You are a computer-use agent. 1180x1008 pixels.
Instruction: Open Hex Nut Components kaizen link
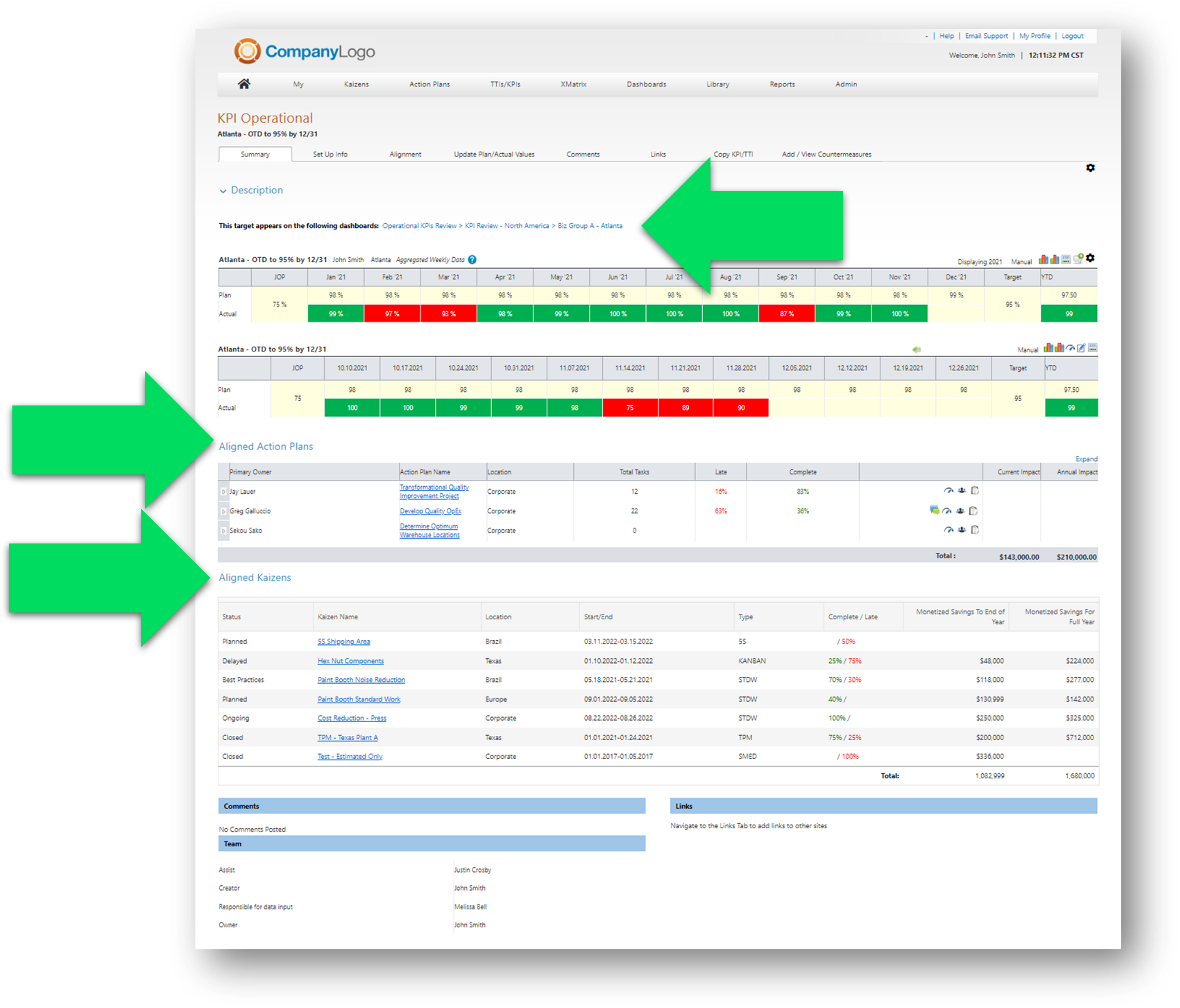click(350, 661)
